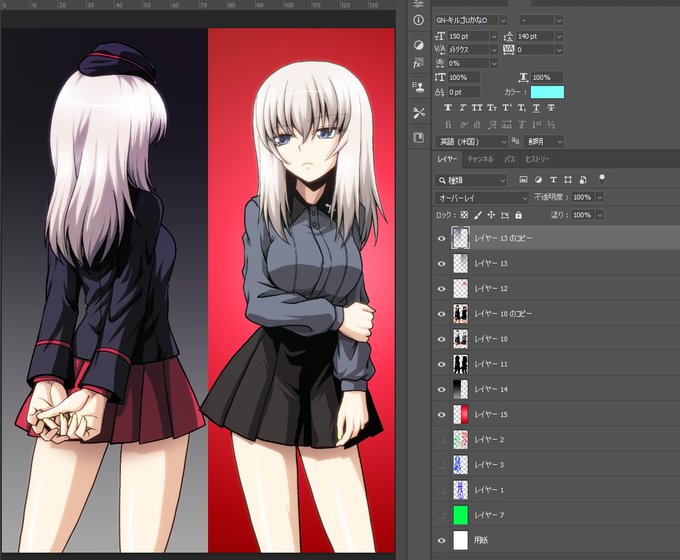Screen dimensions: 680x560
Task: Open the Adjustments panel icon
Action: [418, 45]
